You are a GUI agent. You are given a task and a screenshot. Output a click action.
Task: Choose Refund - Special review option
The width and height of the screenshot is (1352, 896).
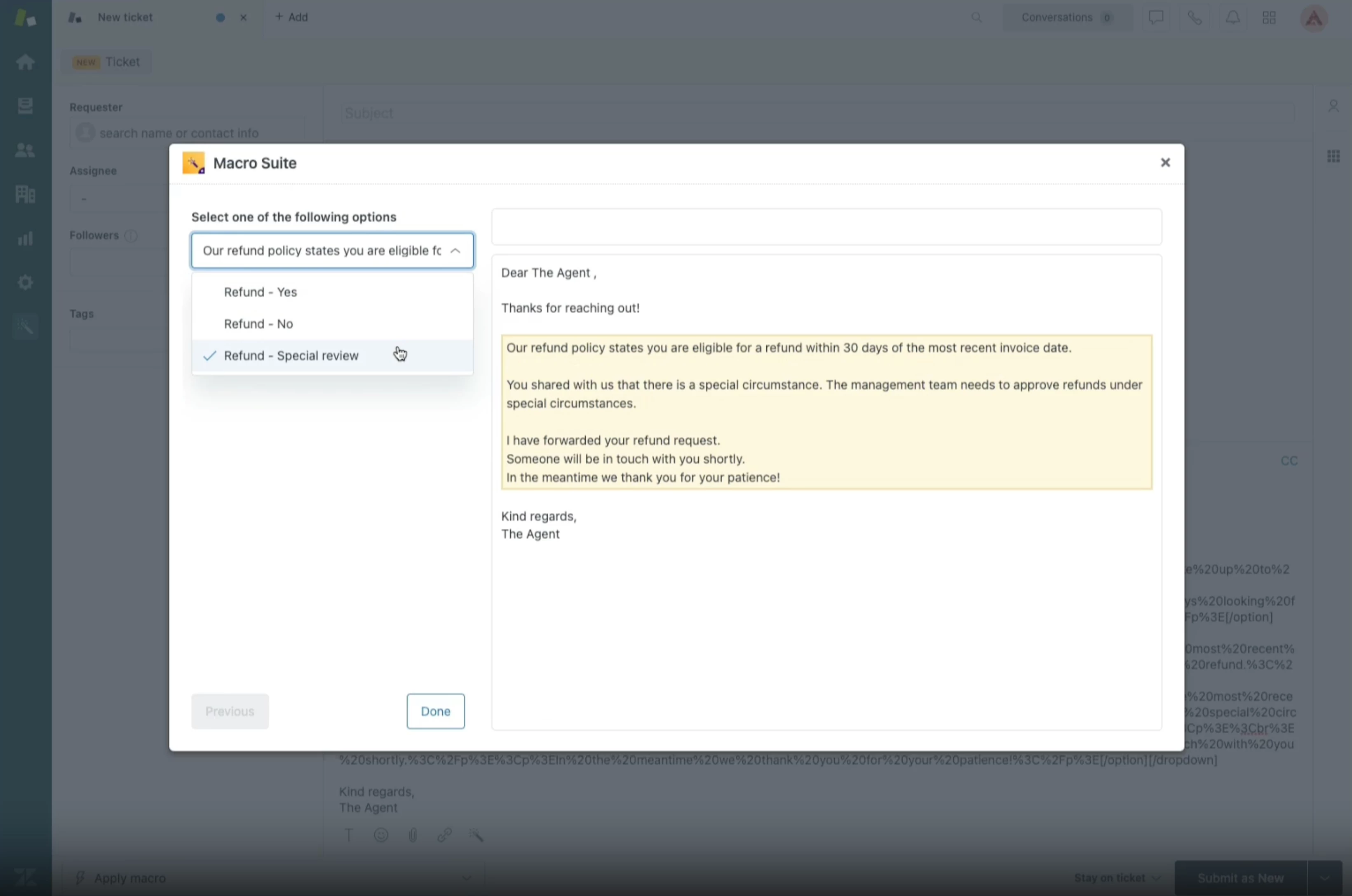291,355
